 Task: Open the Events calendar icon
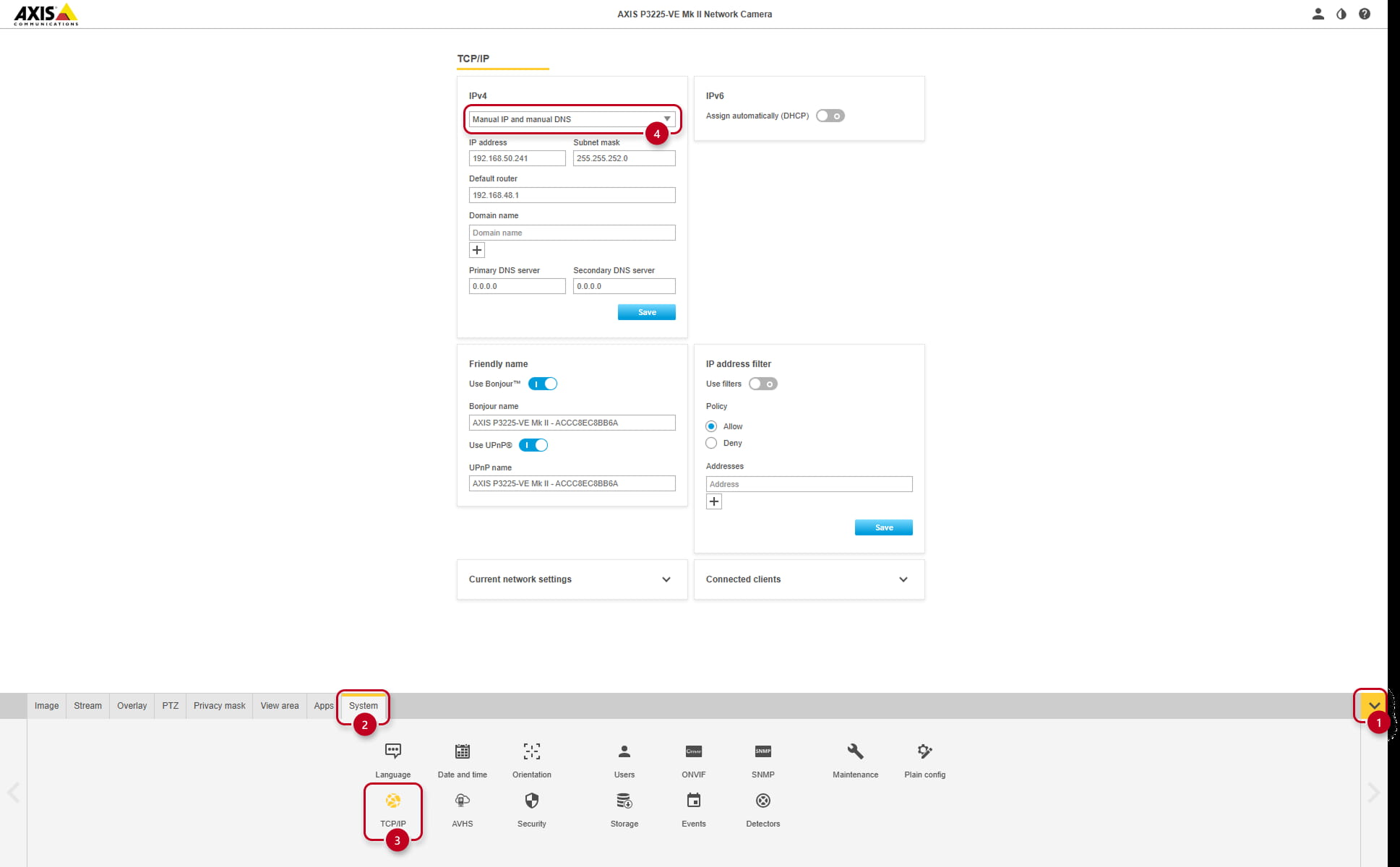[694, 801]
